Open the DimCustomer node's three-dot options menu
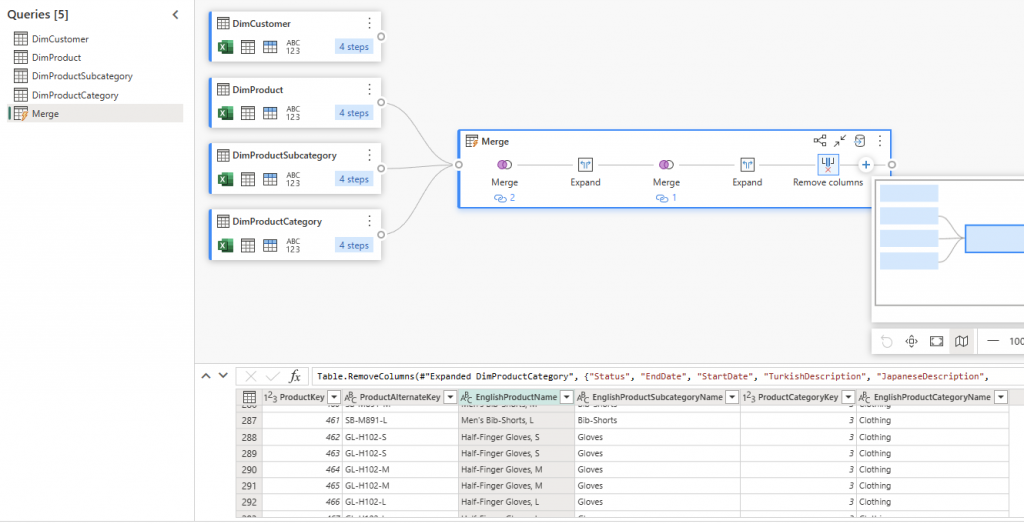 (x=369, y=23)
